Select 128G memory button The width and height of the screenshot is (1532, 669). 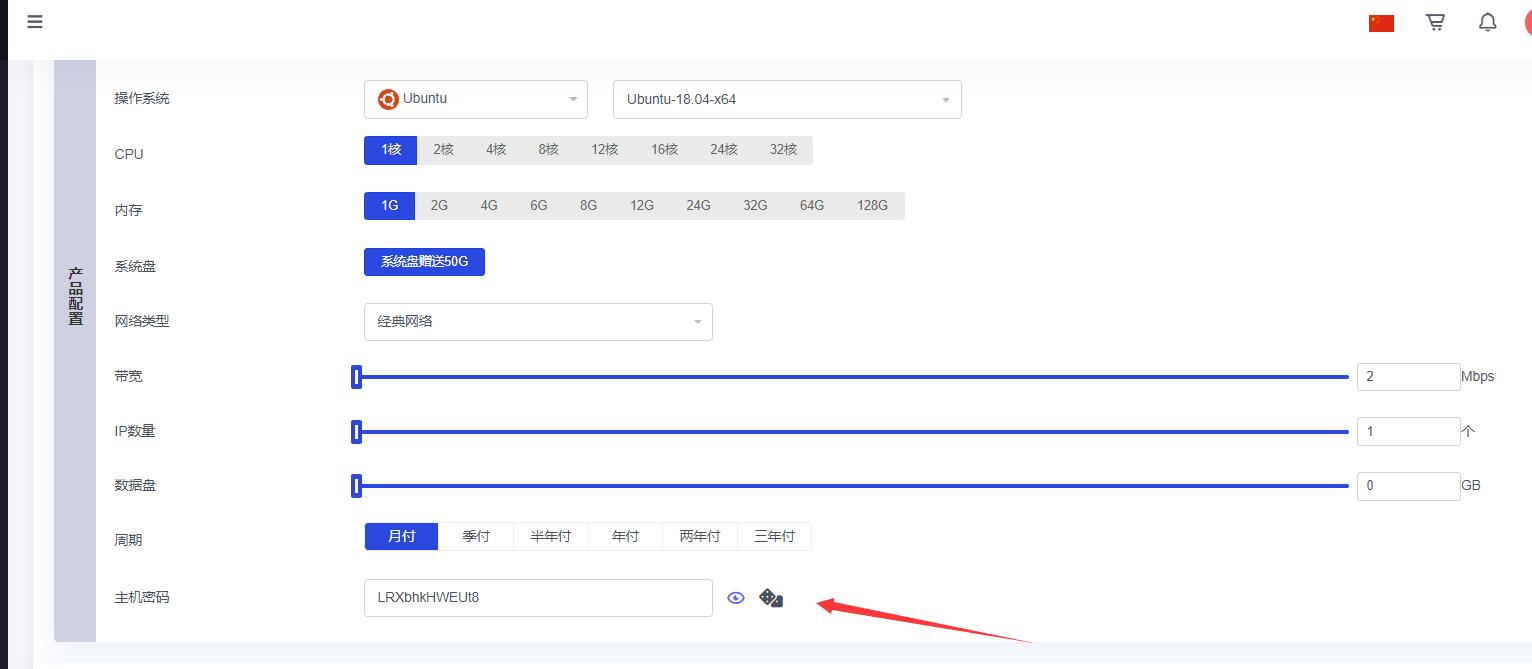872,206
